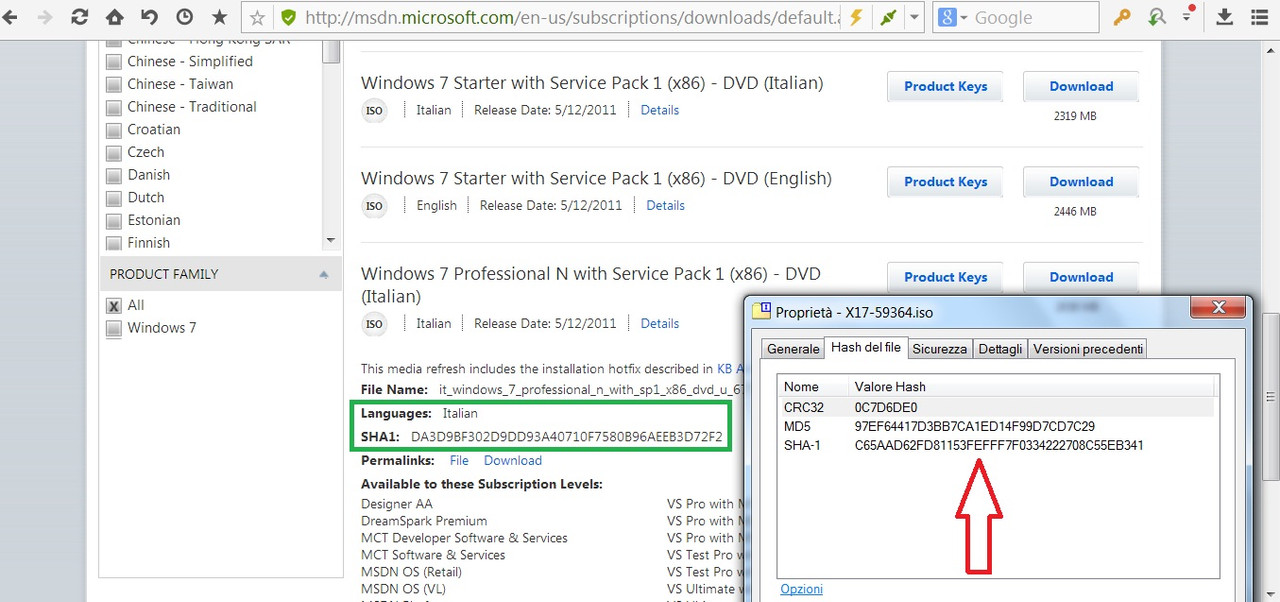The image size is (1280, 602).
Task: Tick the Chinese - Simplified checkbox
Action: (113, 62)
